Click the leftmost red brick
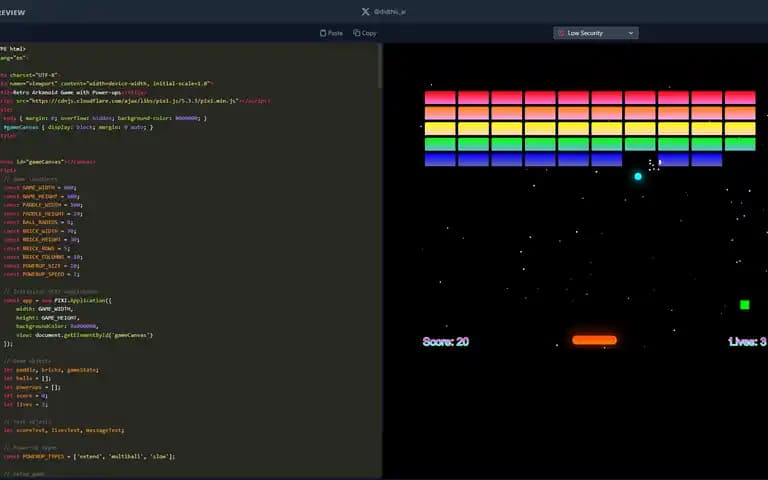 [x=440, y=97]
